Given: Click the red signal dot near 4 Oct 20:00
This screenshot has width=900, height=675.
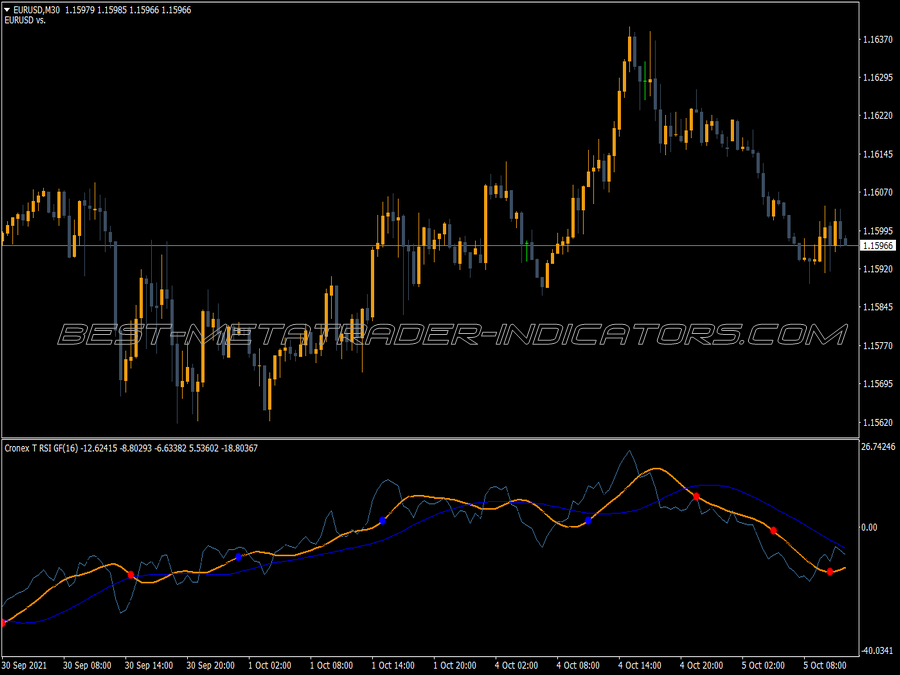Looking at the screenshot, I should click(696, 496).
